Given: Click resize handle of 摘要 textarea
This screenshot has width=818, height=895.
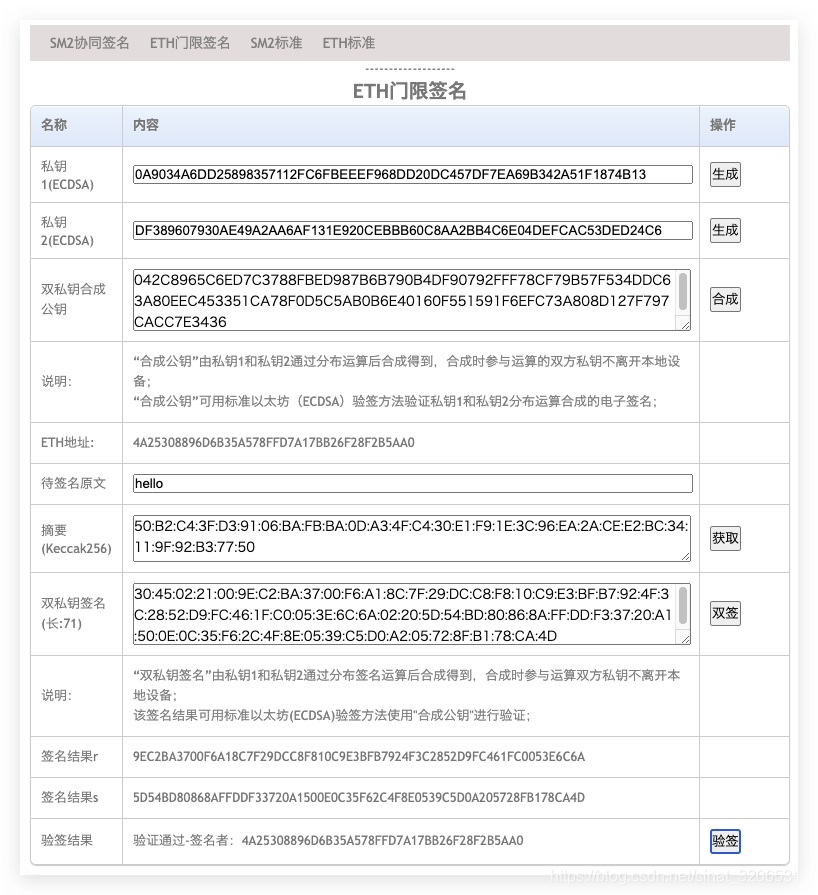Looking at the screenshot, I should [685, 556].
